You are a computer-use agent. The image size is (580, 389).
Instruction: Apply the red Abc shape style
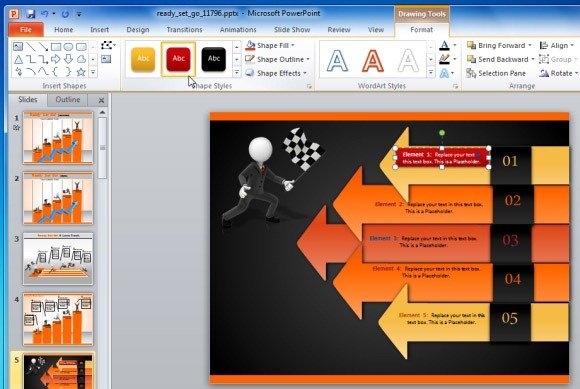coord(178,58)
